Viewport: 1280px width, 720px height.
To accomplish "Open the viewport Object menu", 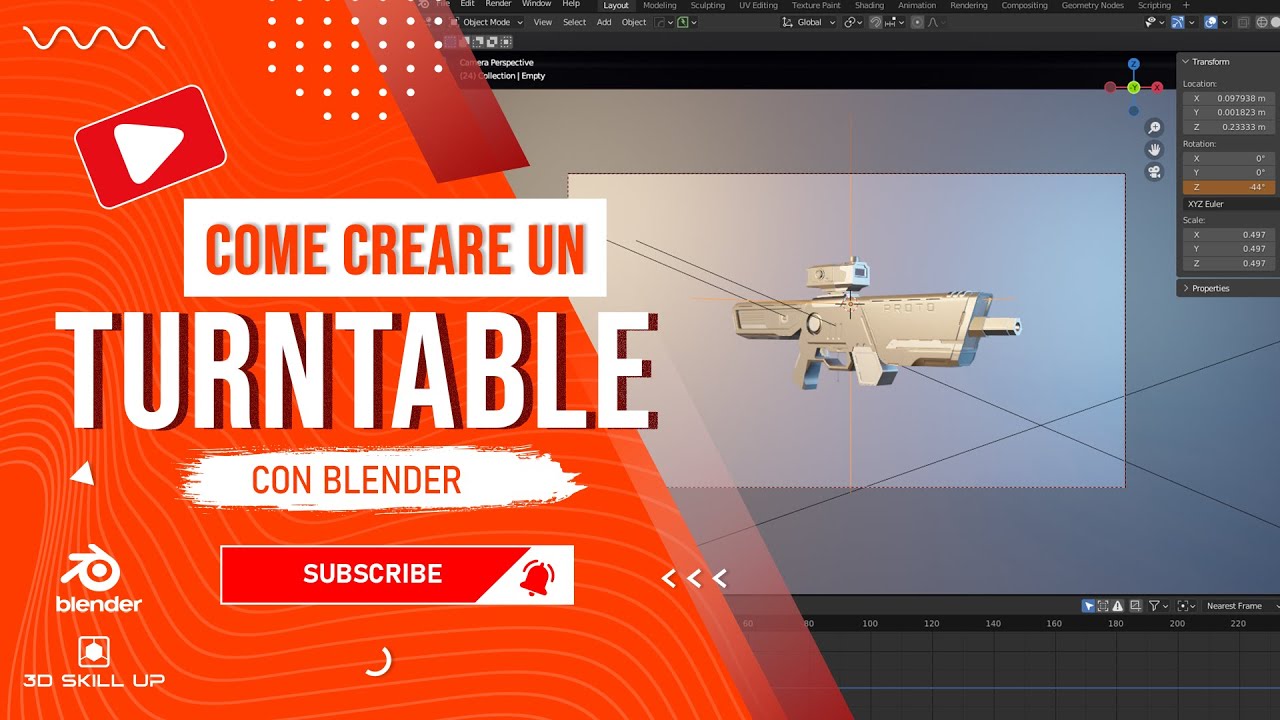I will click(x=634, y=22).
